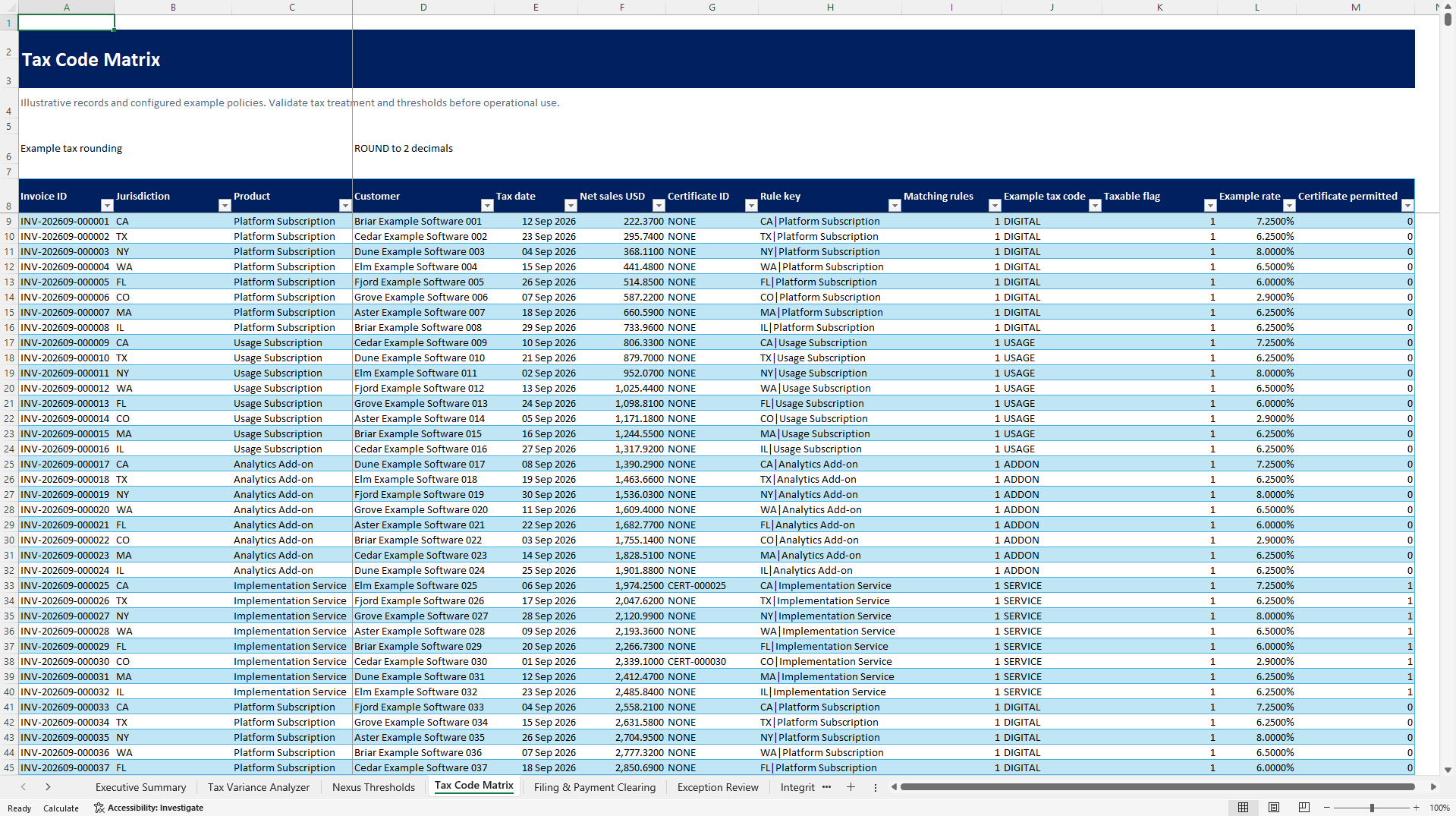Screen dimensions: 1456x816
Task: Open the Example rate filter arrow
Action: coord(1289,206)
